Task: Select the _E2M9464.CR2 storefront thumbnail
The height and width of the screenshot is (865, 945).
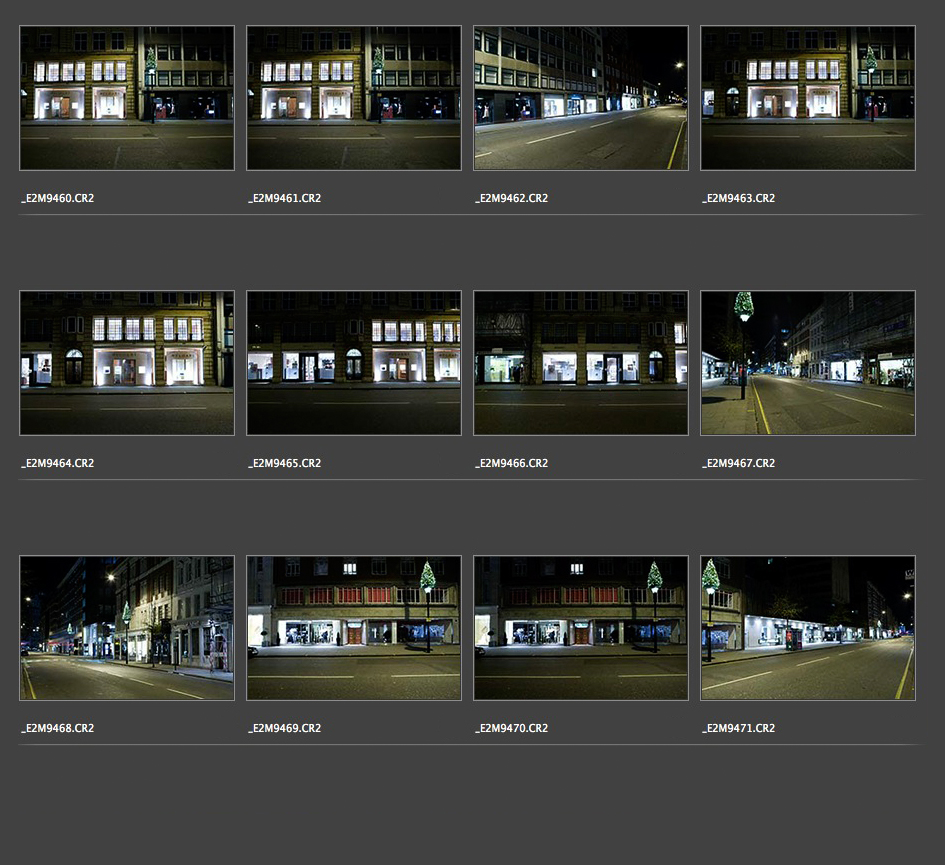Action: click(x=127, y=363)
